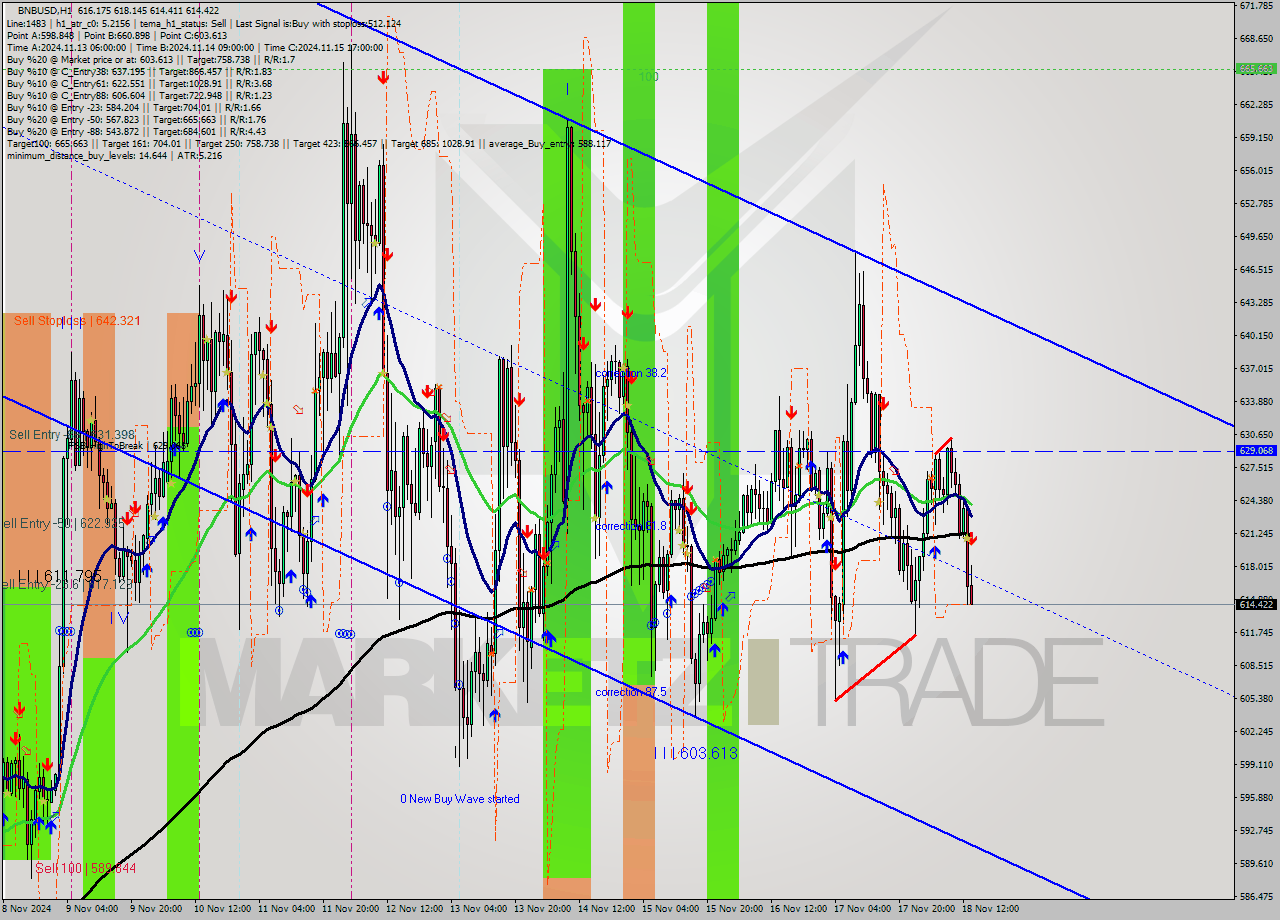Click the 'Buy %20 @ Entry -88: 543.872' line

pos(136,131)
